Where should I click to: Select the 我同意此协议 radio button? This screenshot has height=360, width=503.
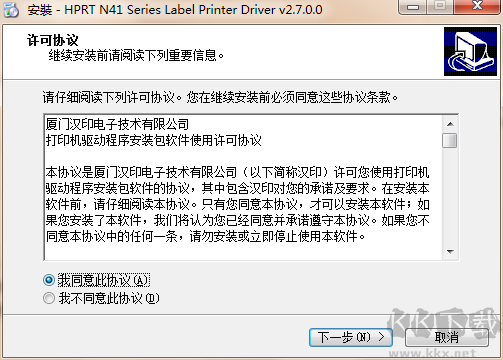point(49,280)
